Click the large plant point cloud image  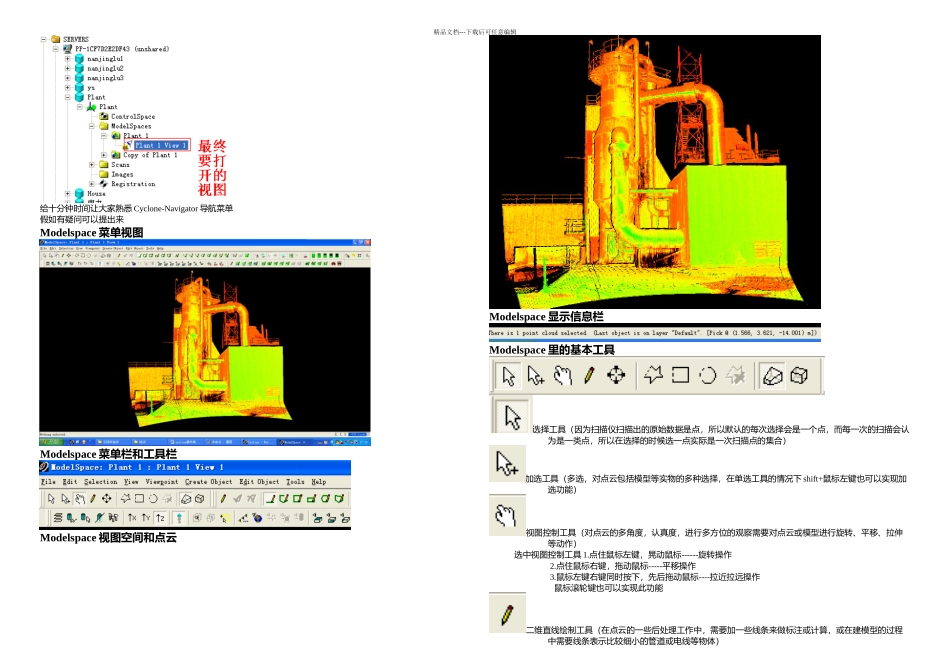click(x=655, y=172)
